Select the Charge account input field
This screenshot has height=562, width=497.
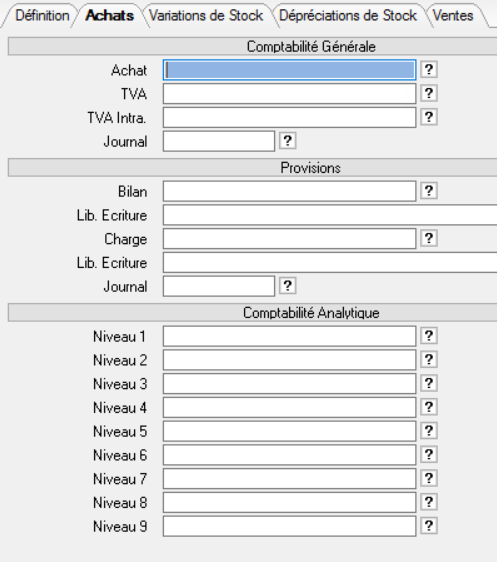coord(290,239)
